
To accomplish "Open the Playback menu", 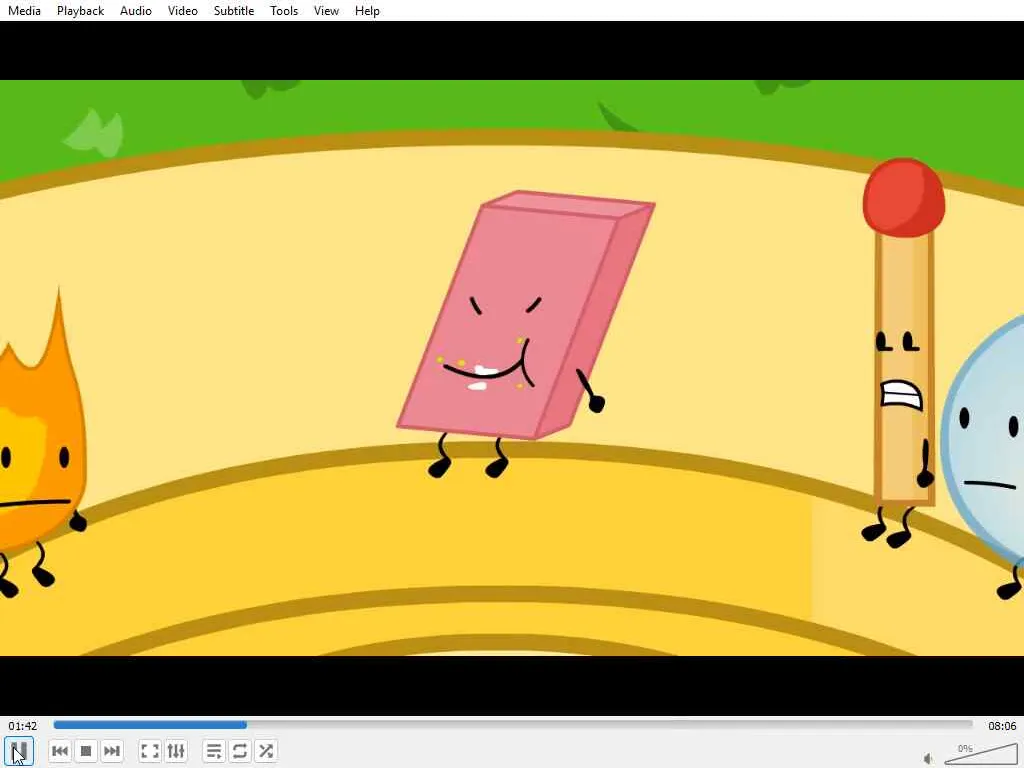I will 80,10.
